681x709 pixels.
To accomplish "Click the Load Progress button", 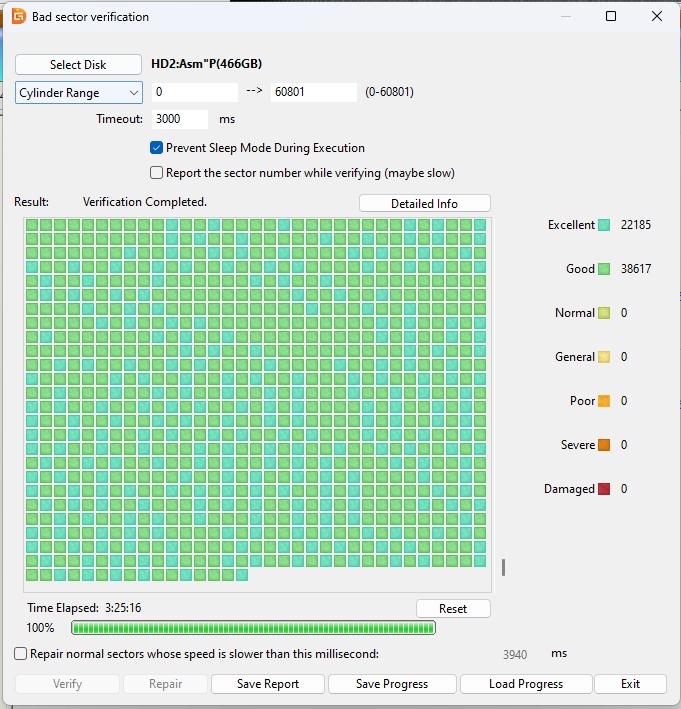I will (525, 684).
